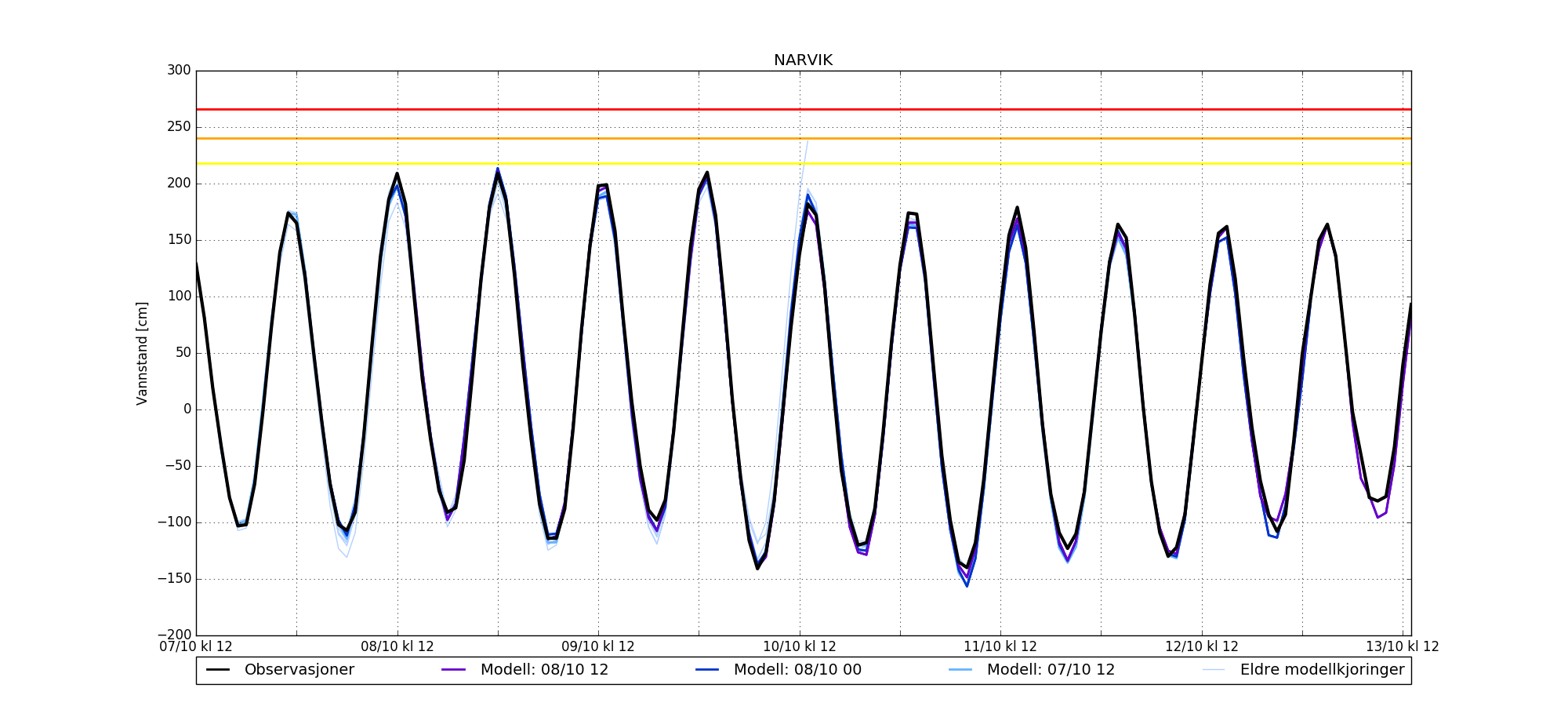Click the 10/10 kl 12 x-axis tick label
This screenshot has width=1568, height=706.
tap(800, 647)
